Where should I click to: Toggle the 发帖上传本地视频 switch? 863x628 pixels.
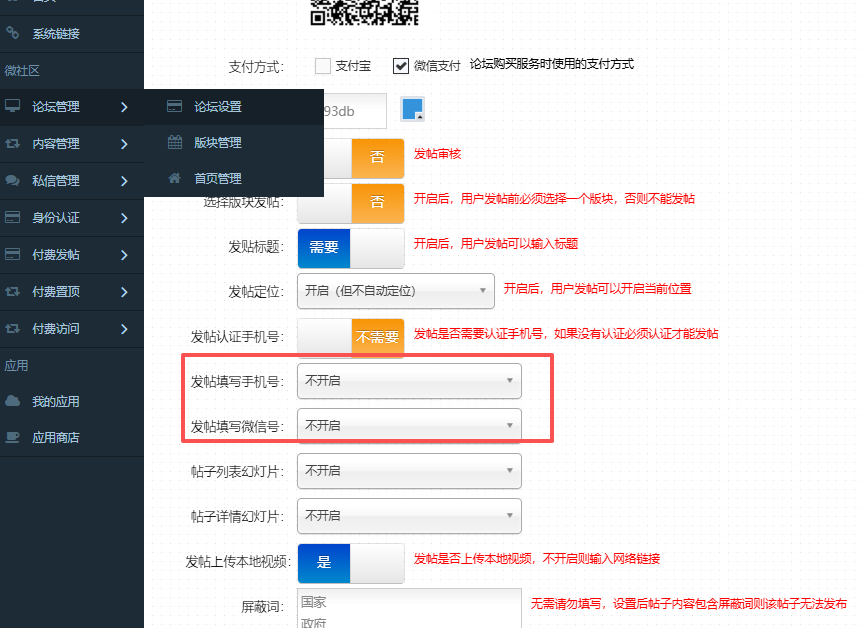pyautogui.click(x=350, y=562)
